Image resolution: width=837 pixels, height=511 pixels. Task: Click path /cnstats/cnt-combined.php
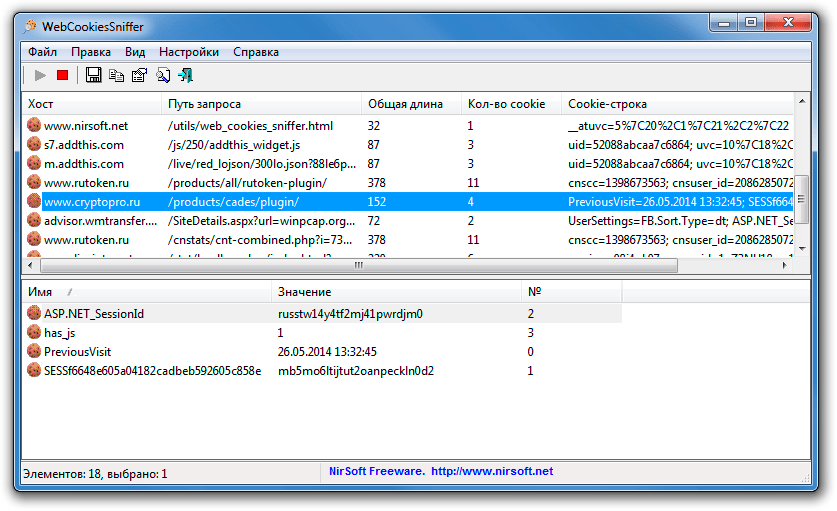[x=260, y=240]
